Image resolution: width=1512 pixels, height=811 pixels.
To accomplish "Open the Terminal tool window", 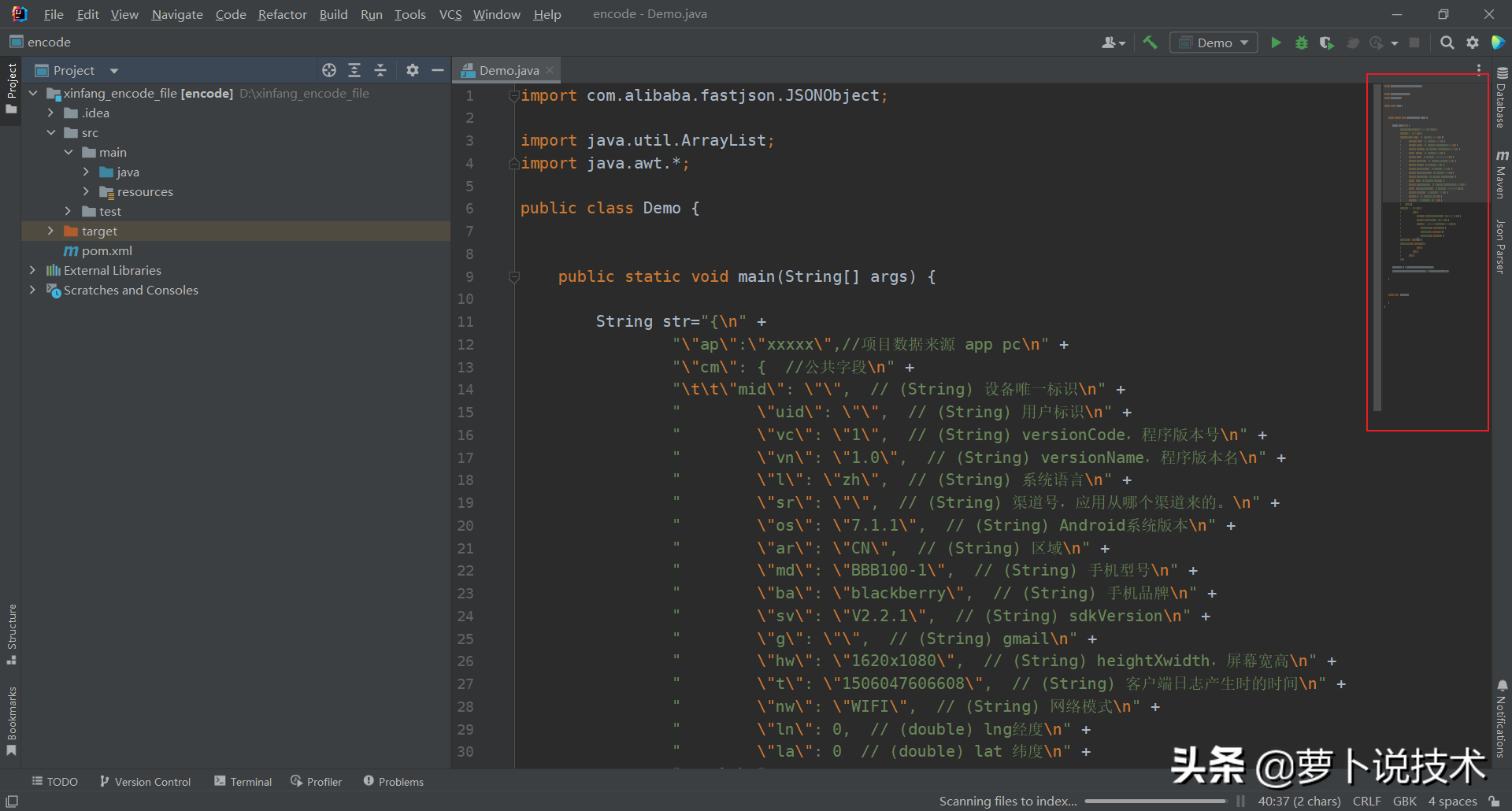I will [x=243, y=781].
